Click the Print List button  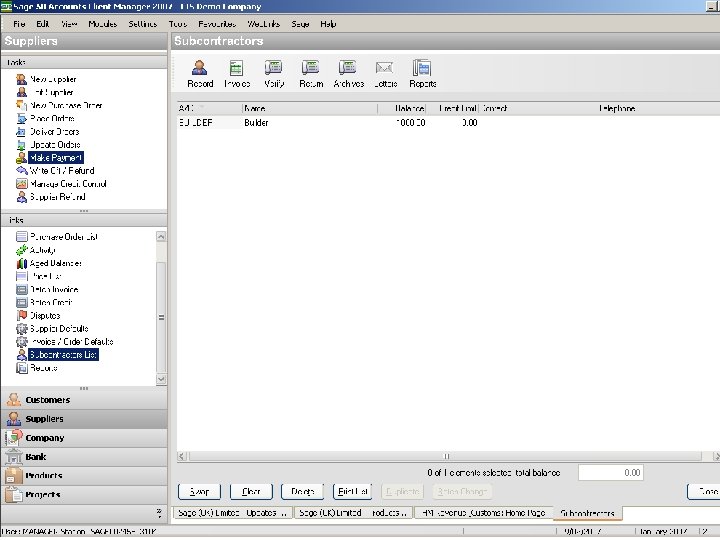coord(352,491)
